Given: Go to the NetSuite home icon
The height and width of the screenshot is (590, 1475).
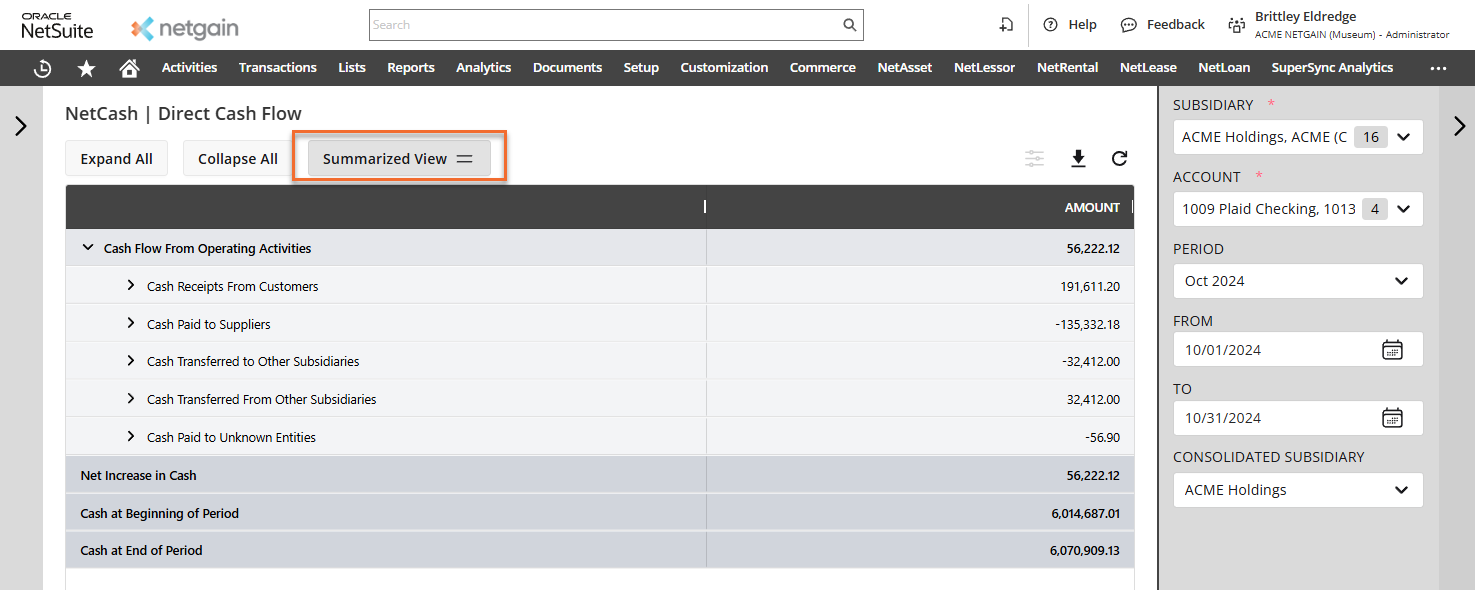Looking at the screenshot, I should 129,68.
